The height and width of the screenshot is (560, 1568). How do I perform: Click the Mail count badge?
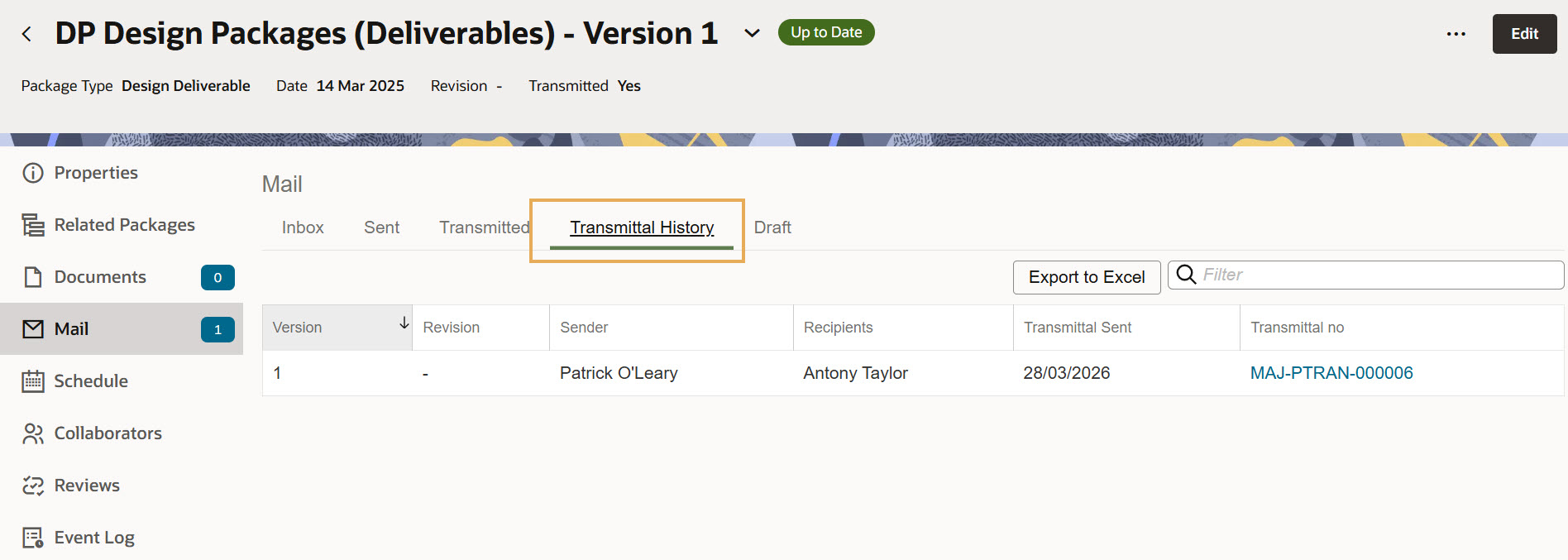tap(218, 329)
